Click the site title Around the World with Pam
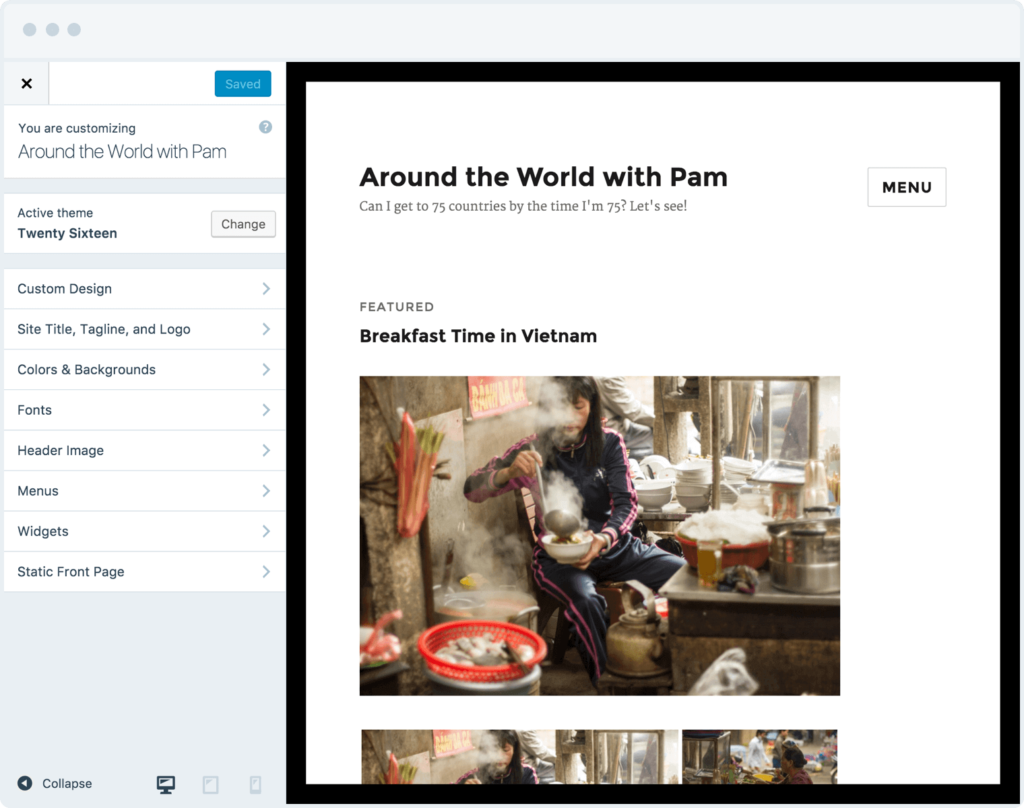 (543, 177)
